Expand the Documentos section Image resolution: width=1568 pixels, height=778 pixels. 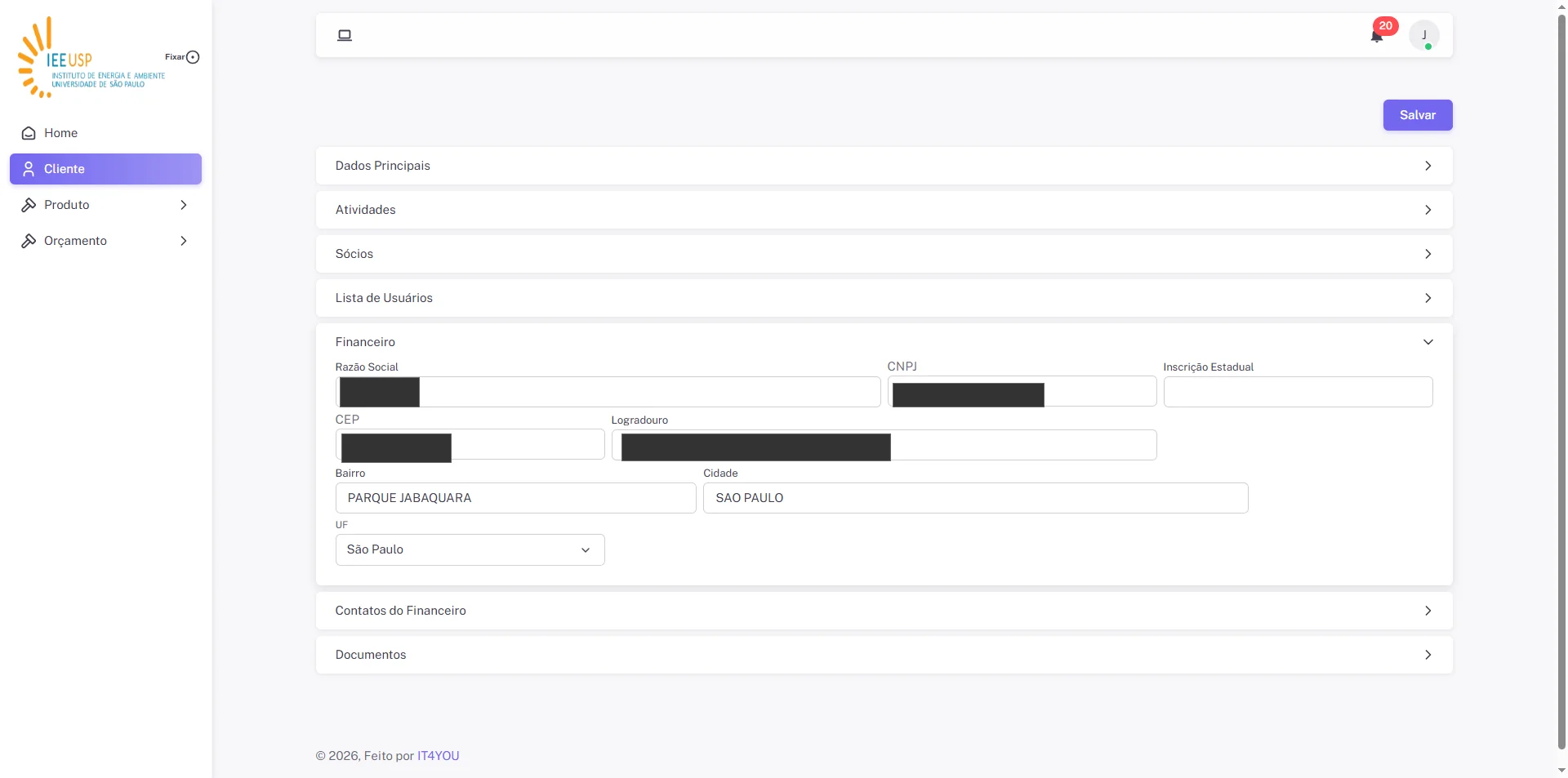[x=884, y=655]
